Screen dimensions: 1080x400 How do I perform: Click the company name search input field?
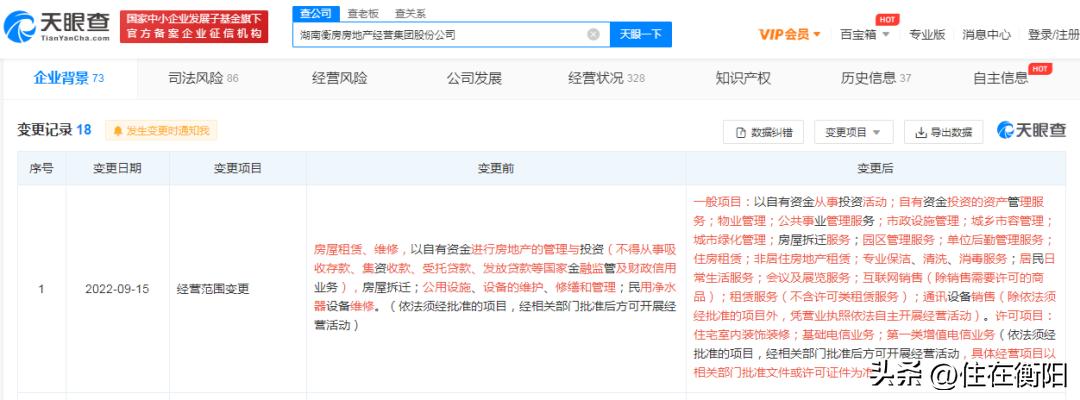(451, 34)
